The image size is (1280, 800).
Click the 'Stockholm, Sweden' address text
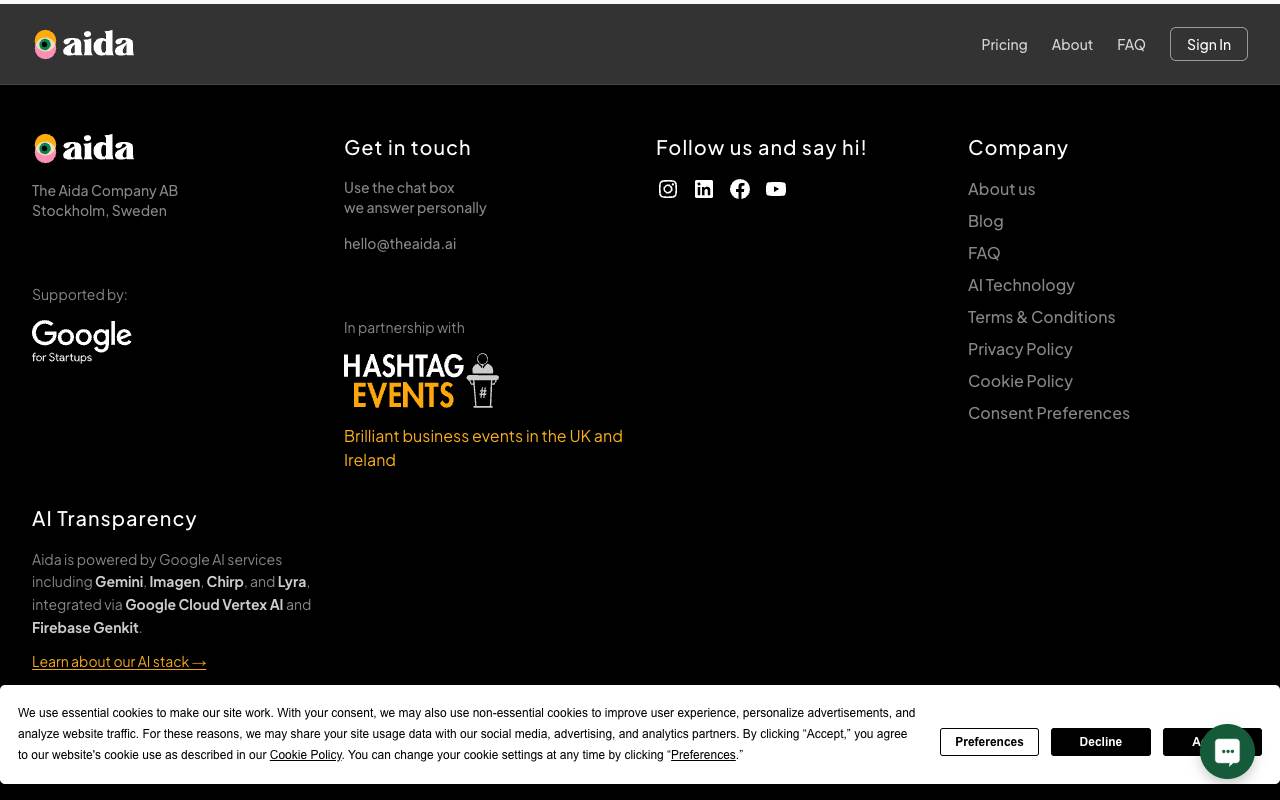tap(99, 210)
